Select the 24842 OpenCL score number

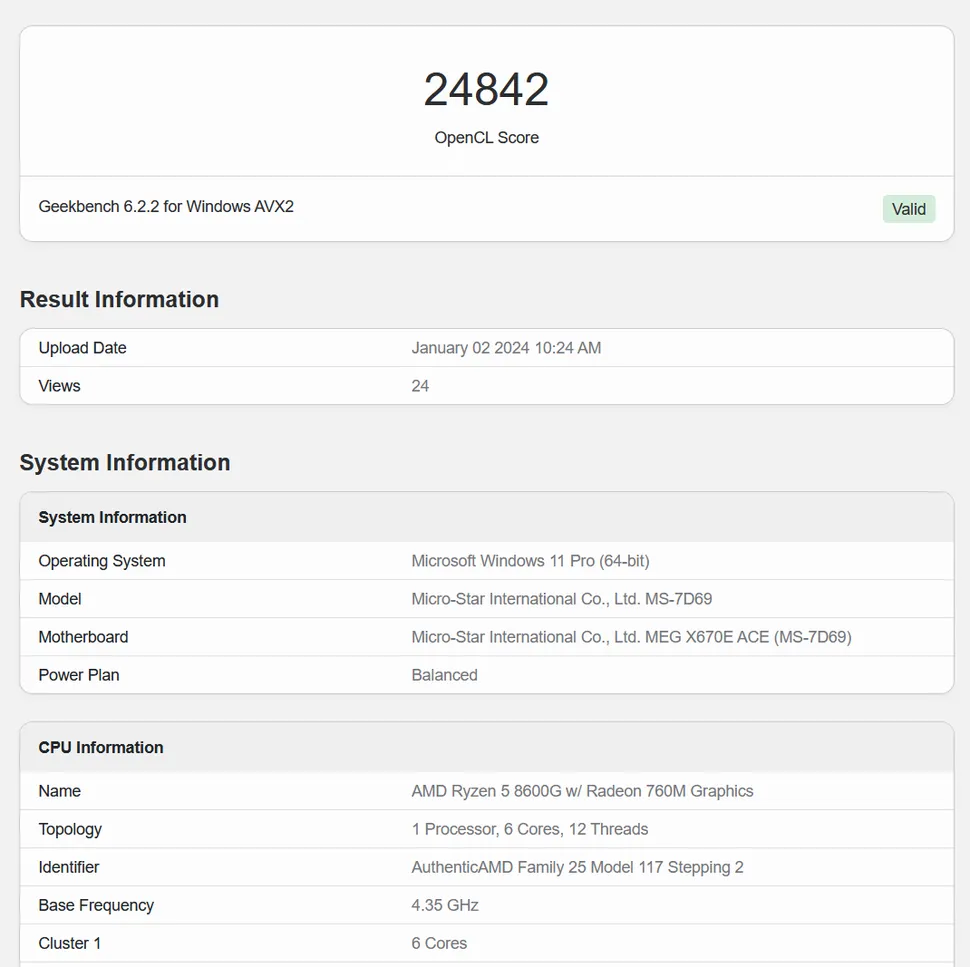tap(486, 89)
